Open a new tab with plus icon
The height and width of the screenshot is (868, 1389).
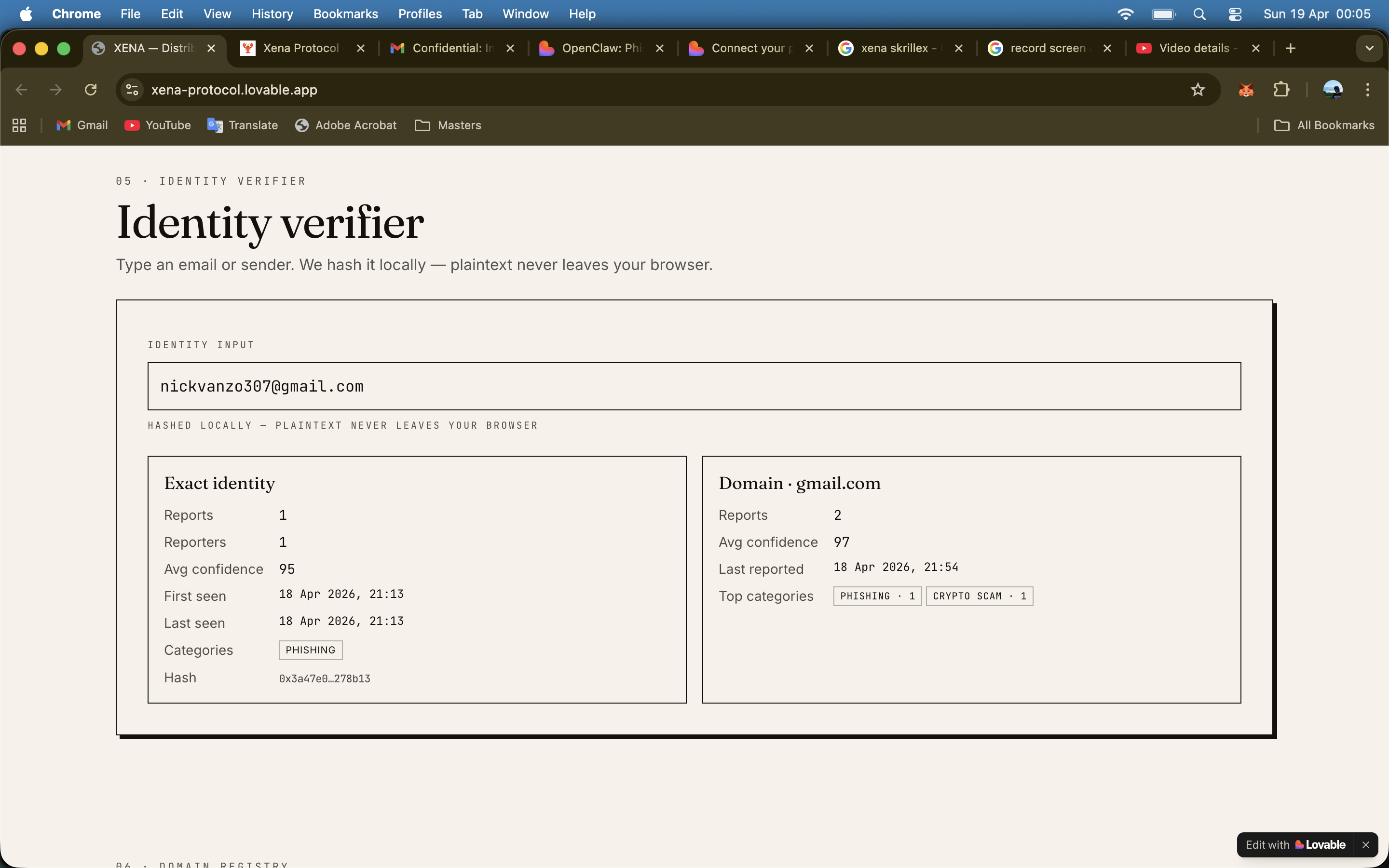[x=1290, y=48]
